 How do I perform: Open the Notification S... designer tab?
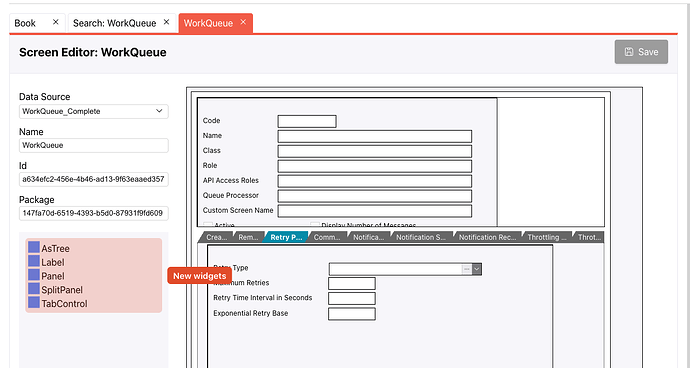[x=421, y=237]
